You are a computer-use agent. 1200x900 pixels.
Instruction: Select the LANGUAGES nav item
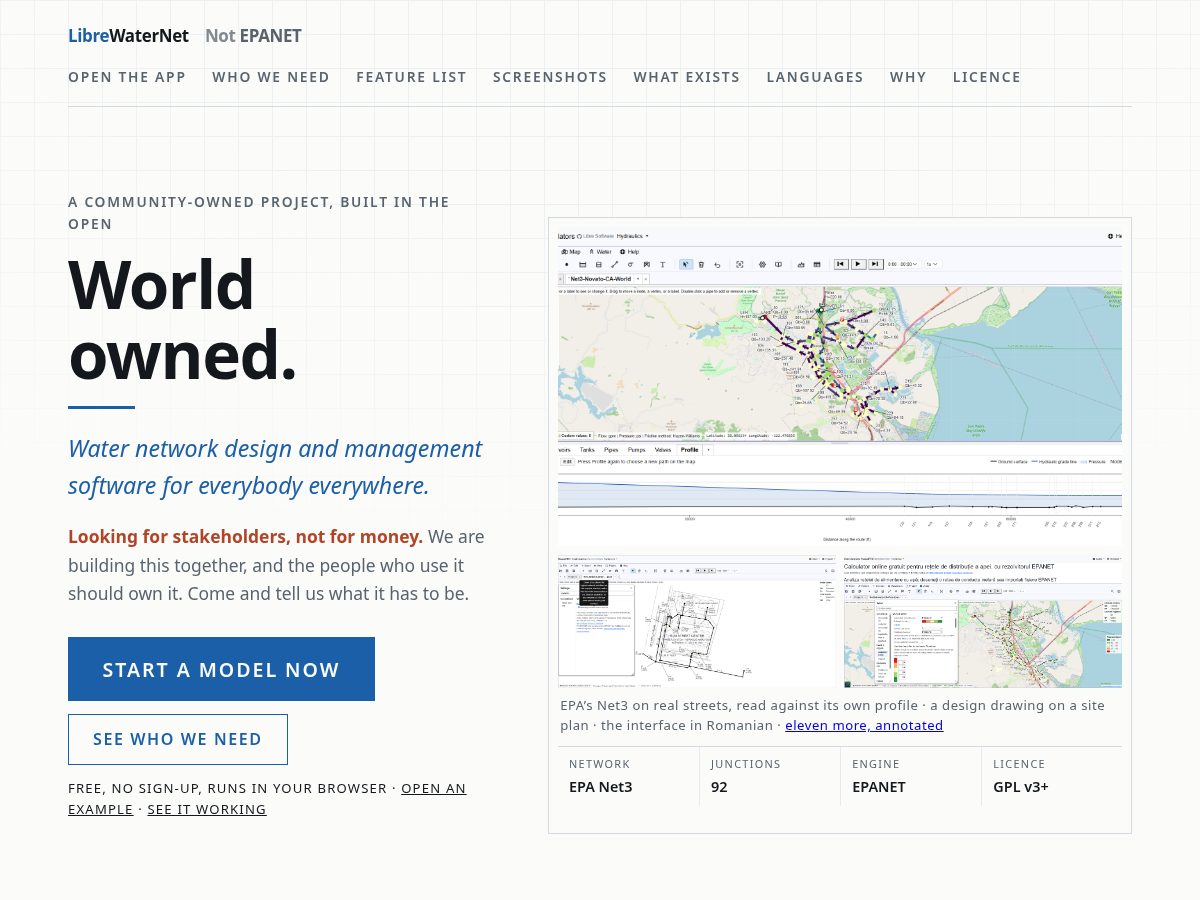tap(815, 77)
